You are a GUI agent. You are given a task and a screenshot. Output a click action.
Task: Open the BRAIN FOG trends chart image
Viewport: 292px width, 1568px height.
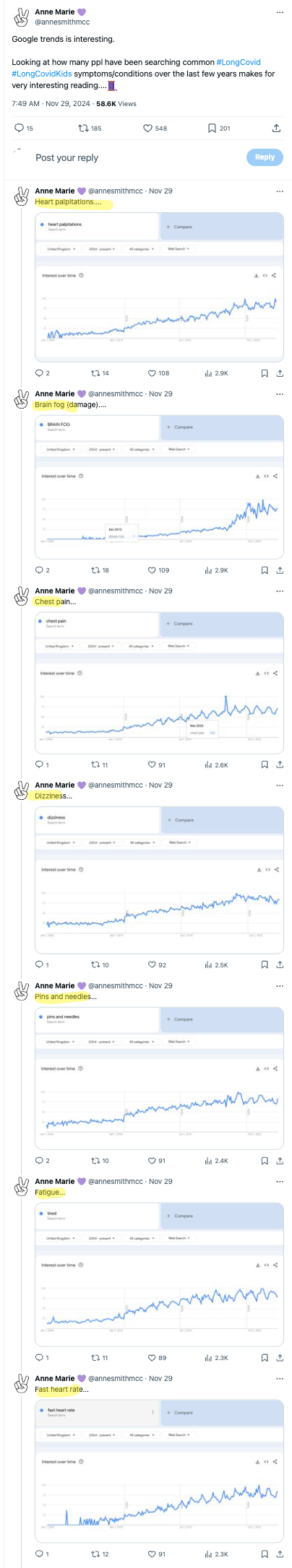pyautogui.click(x=159, y=486)
